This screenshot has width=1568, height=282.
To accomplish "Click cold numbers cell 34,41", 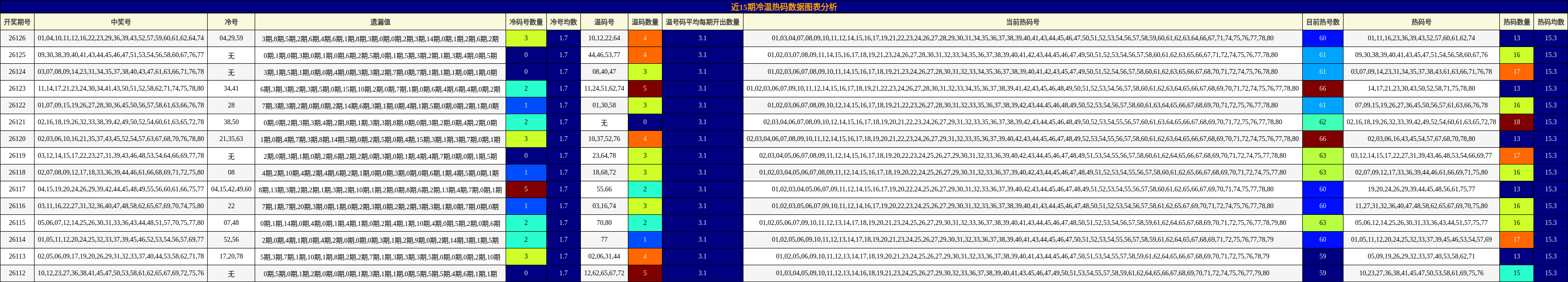I will click(x=231, y=88).
